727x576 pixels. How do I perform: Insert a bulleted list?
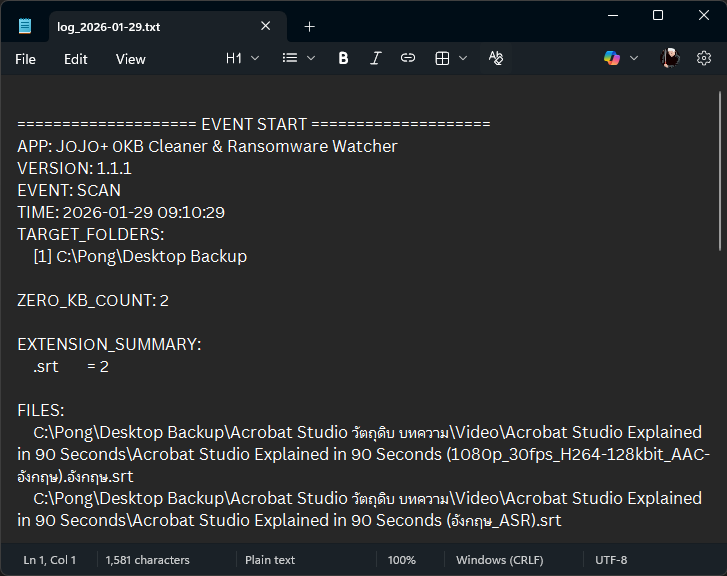click(290, 58)
